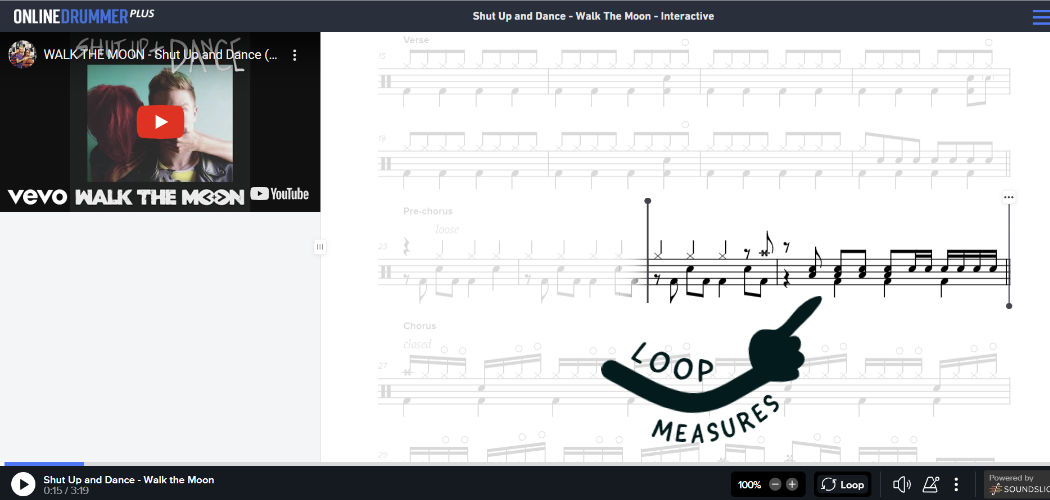Image resolution: width=1050 pixels, height=500 pixels.
Task: Decrease playback speed with minus button
Action: point(775,485)
